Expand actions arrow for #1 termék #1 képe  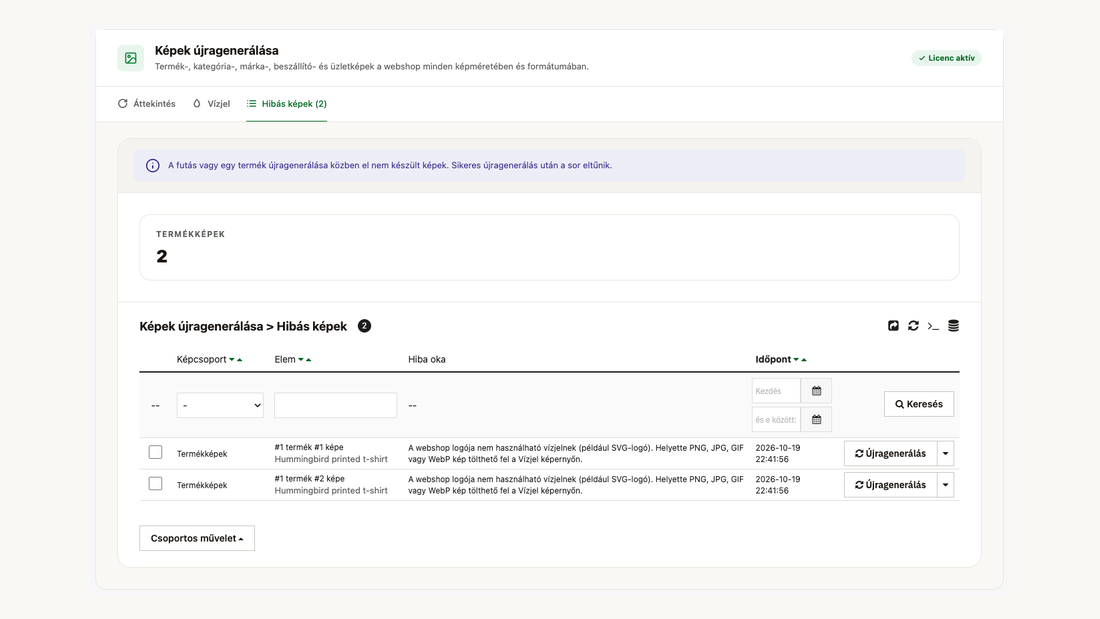946,453
